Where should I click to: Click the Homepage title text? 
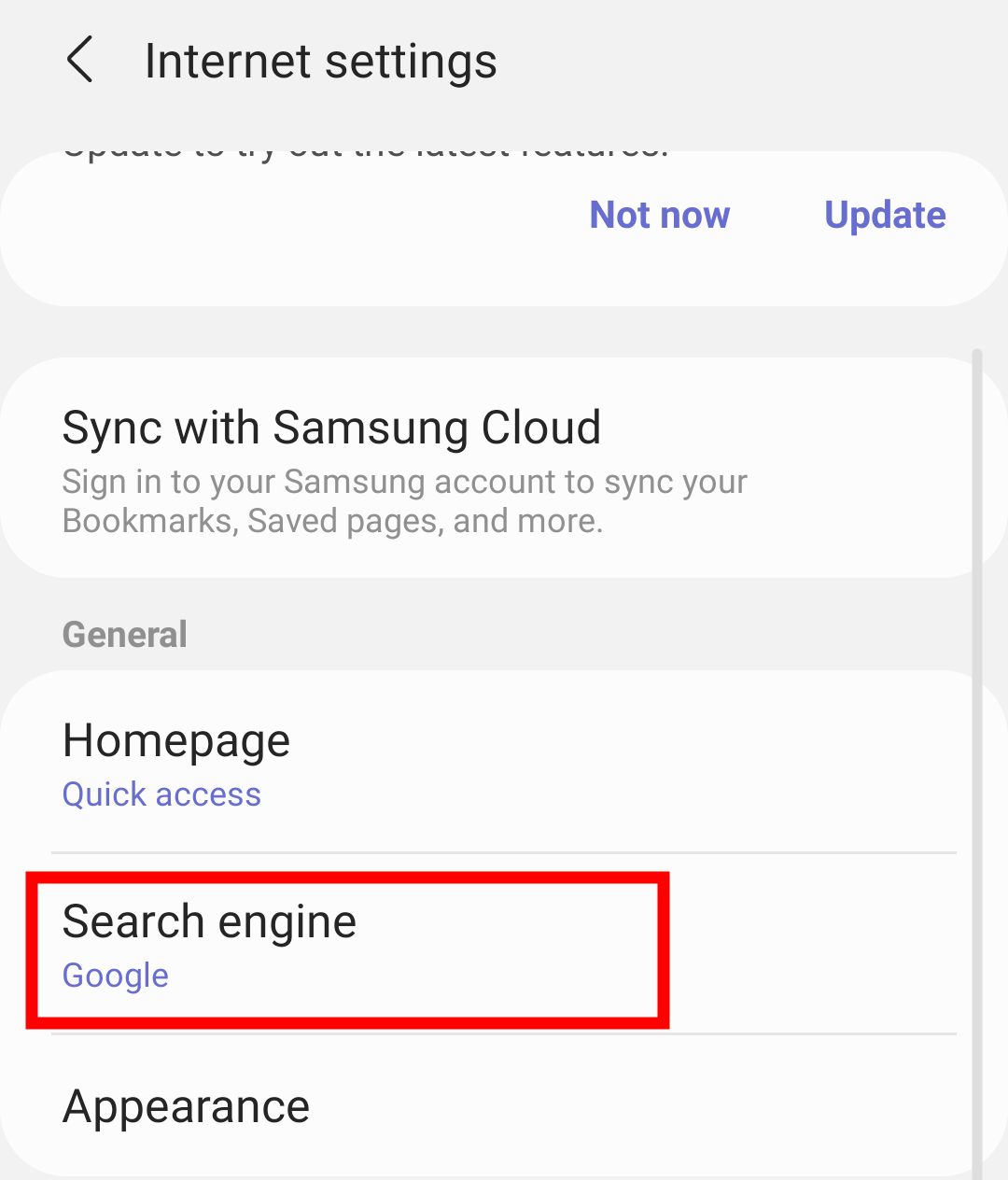tap(176, 741)
